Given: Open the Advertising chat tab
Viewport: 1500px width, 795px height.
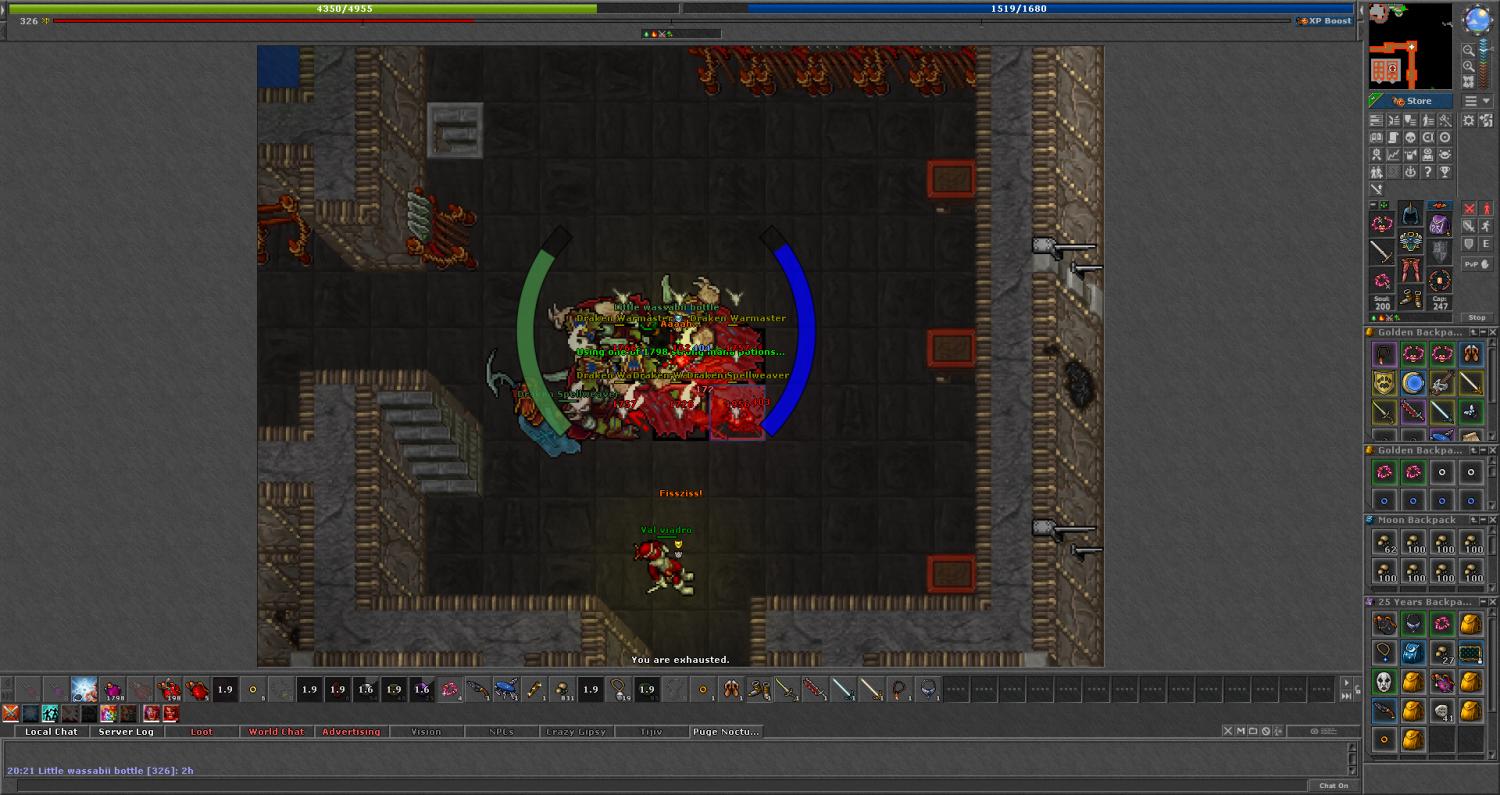Looking at the screenshot, I should (351, 732).
